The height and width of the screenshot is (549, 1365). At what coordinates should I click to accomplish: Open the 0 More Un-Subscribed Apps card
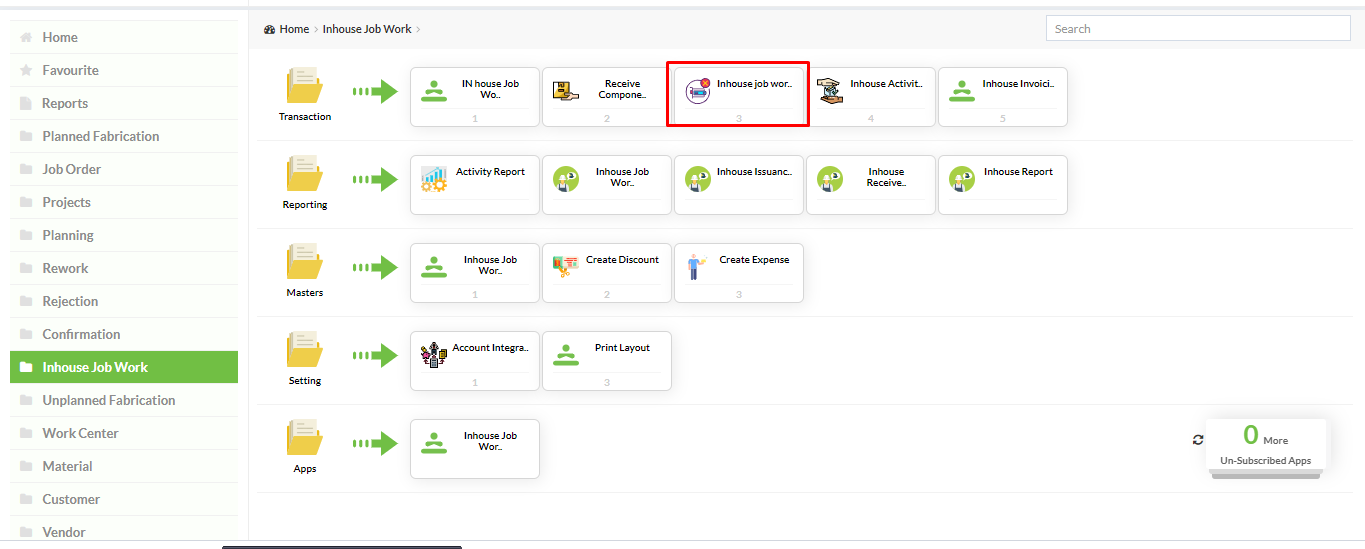coord(1266,446)
